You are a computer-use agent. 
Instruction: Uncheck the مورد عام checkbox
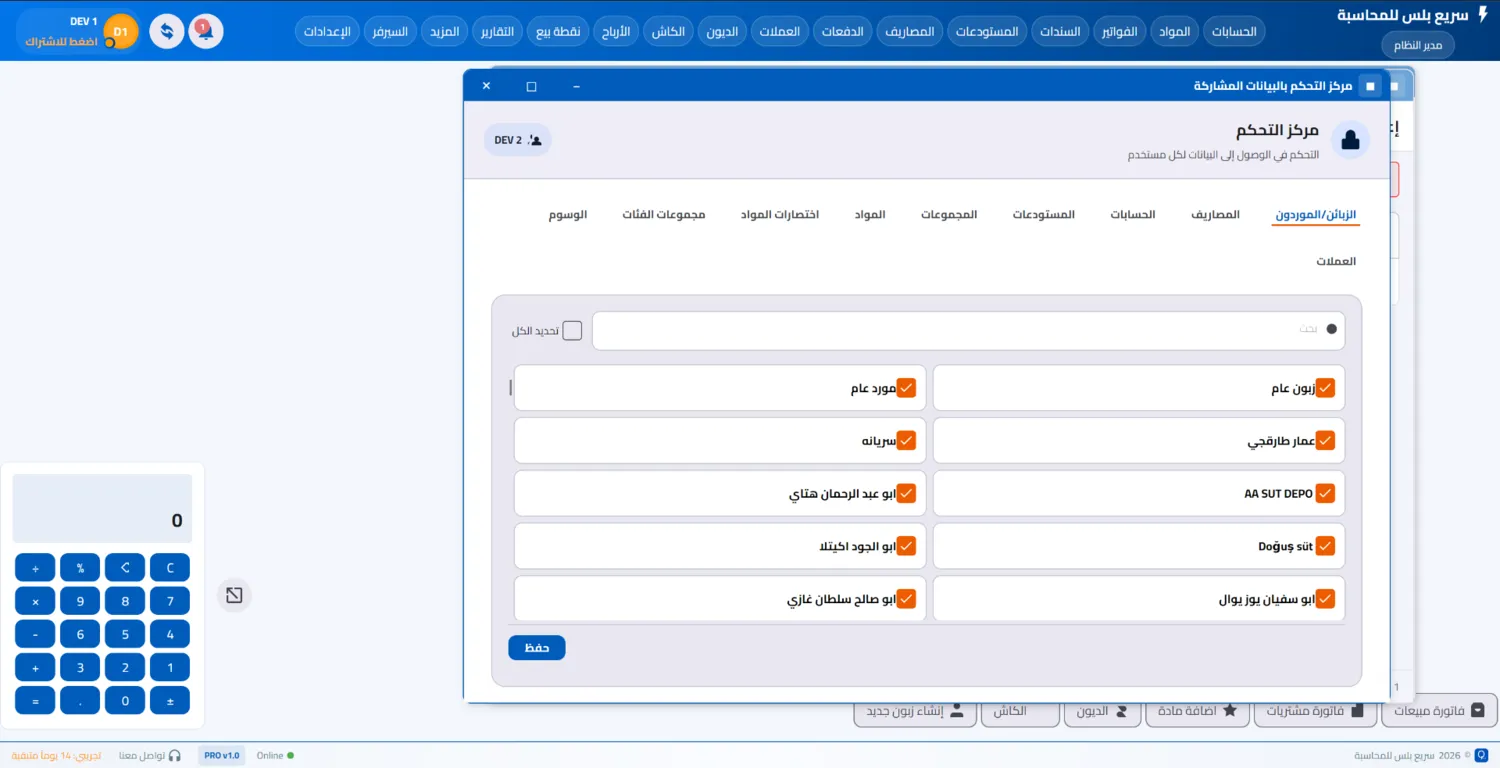click(x=906, y=388)
